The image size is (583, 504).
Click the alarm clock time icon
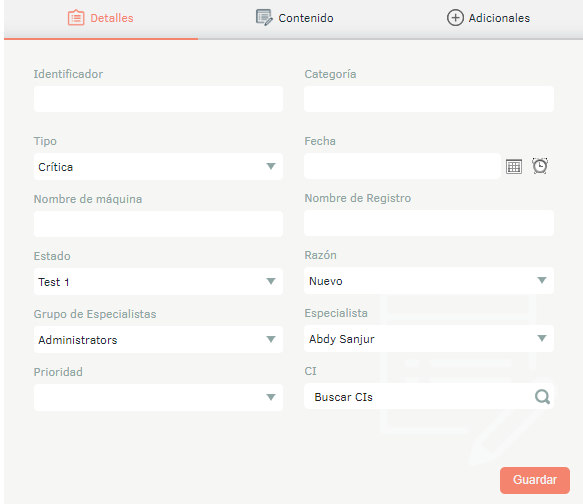[x=539, y=166]
